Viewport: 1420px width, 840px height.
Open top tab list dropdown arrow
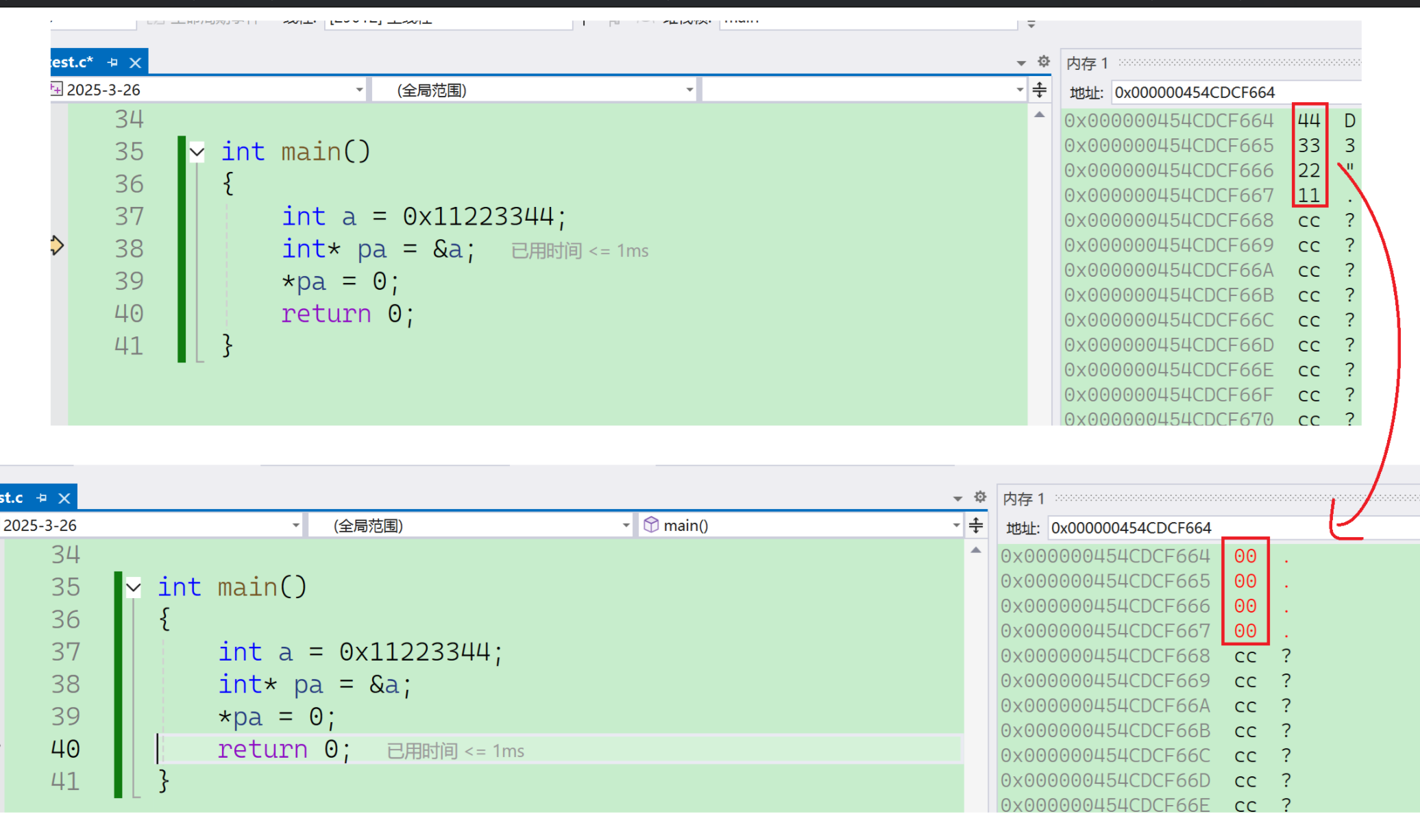click(x=1021, y=63)
